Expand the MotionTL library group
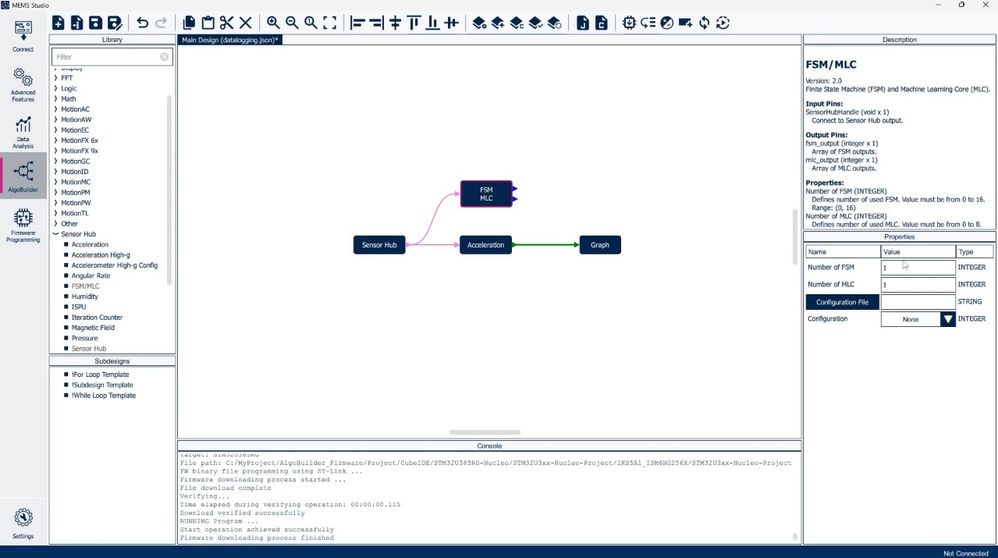The width and height of the screenshot is (998, 558). tap(56, 213)
